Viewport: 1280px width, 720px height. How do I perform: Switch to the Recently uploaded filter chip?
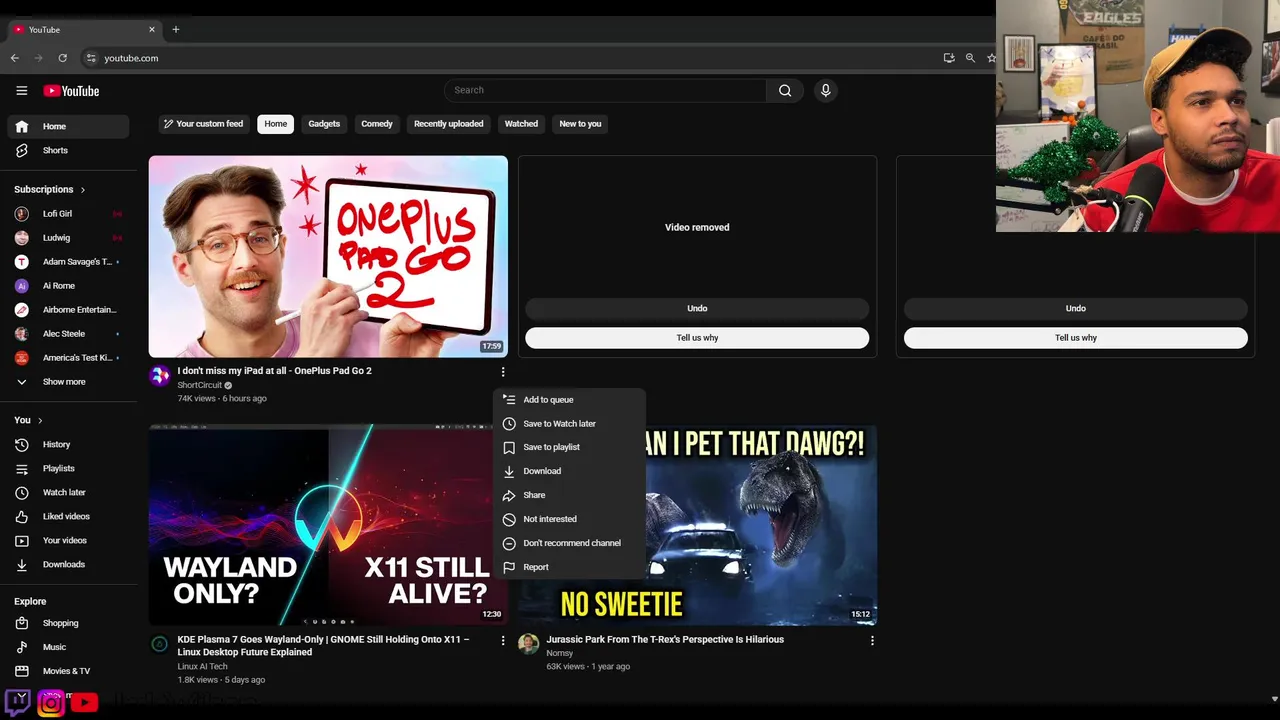coord(449,124)
